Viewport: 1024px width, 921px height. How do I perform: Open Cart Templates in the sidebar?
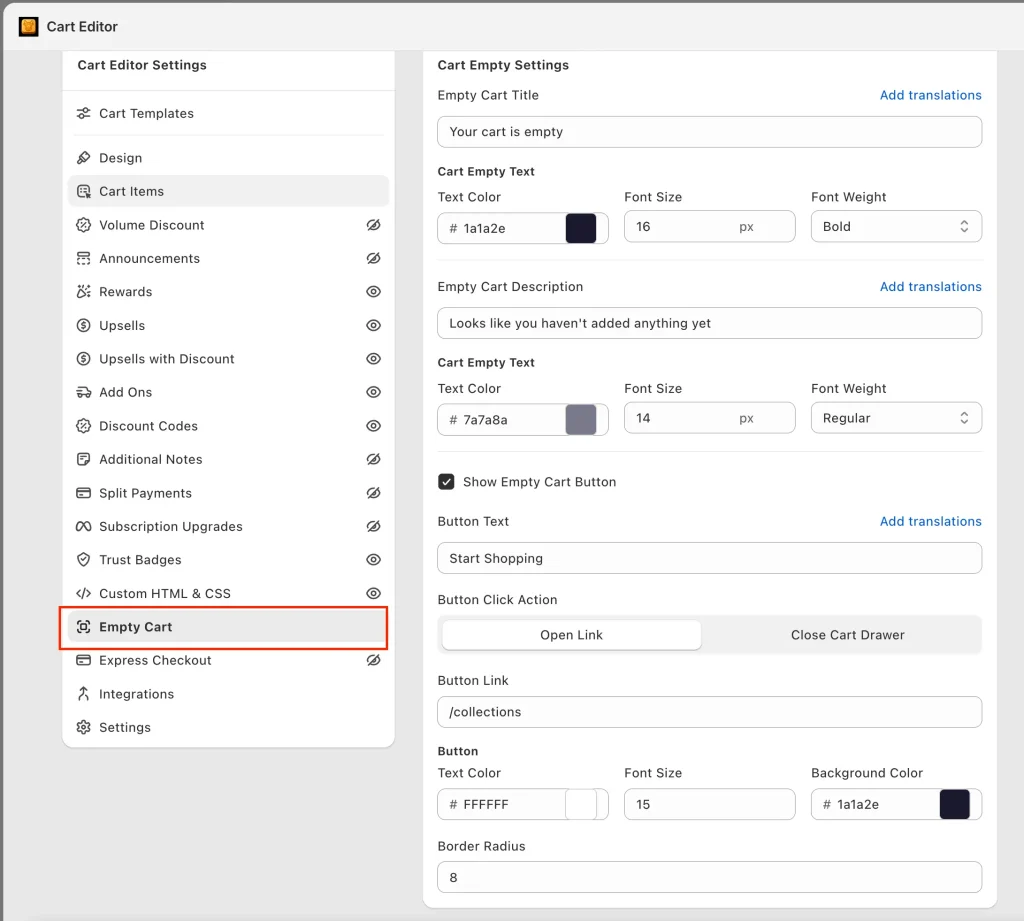[228, 114]
